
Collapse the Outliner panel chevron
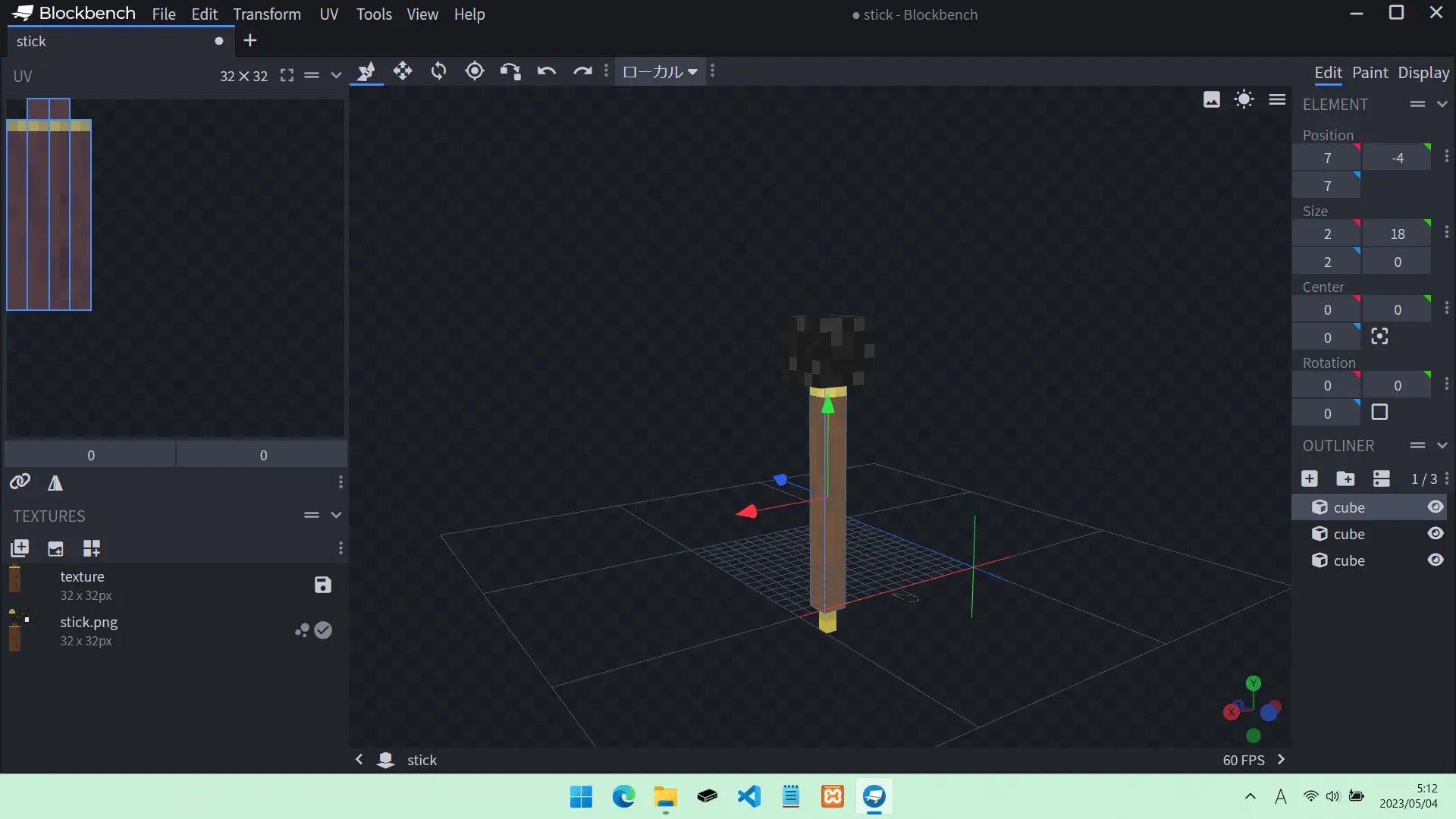point(1442,445)
